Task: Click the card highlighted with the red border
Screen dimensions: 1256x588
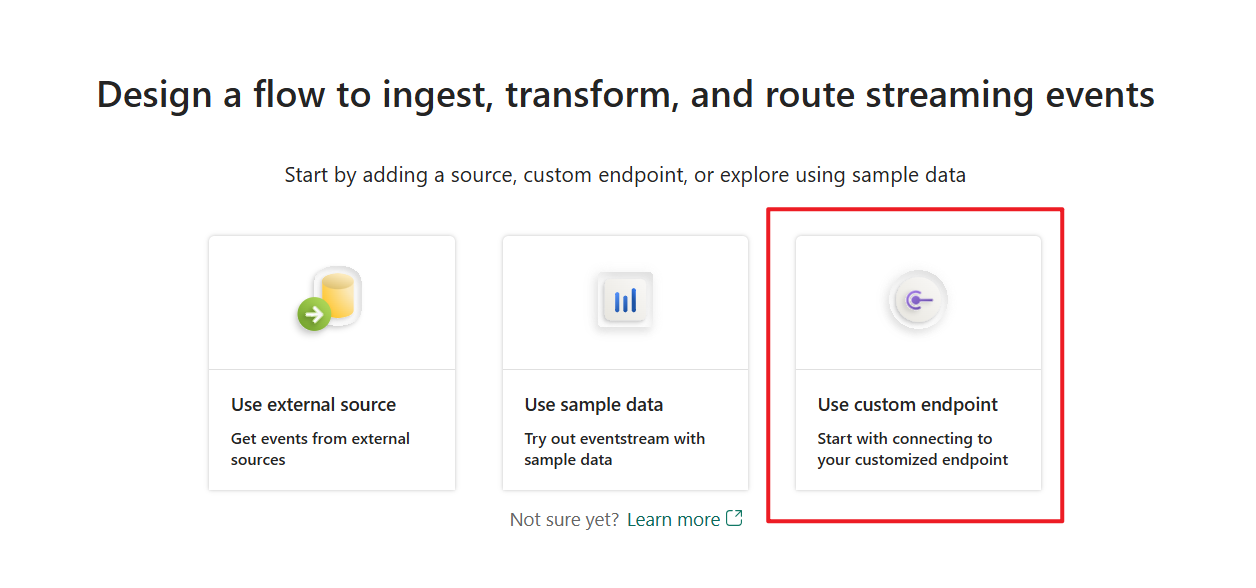Action: click(917, 362)
